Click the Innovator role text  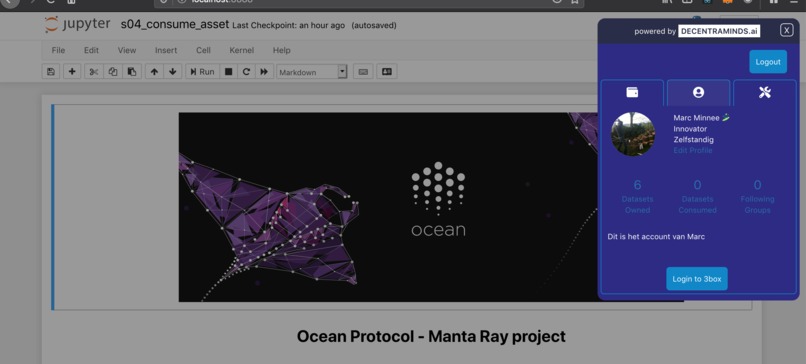(690, 129)
